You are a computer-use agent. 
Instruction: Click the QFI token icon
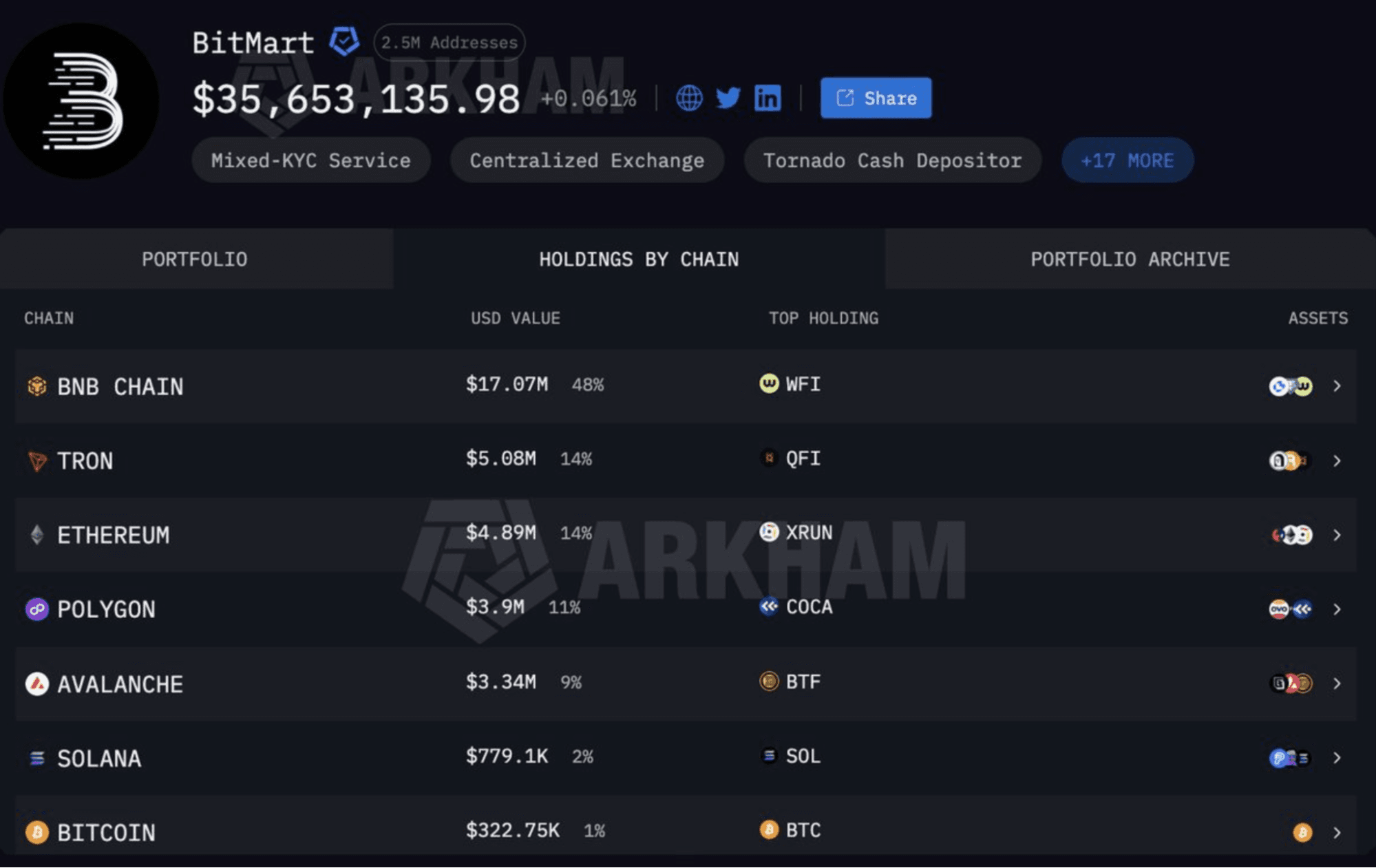tap(769, 457)
